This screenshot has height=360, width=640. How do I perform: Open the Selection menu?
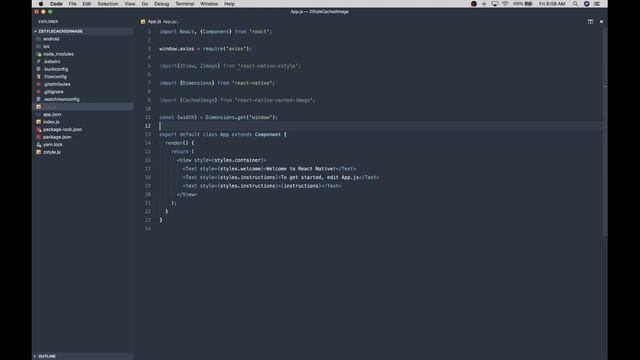pos(107,4)
